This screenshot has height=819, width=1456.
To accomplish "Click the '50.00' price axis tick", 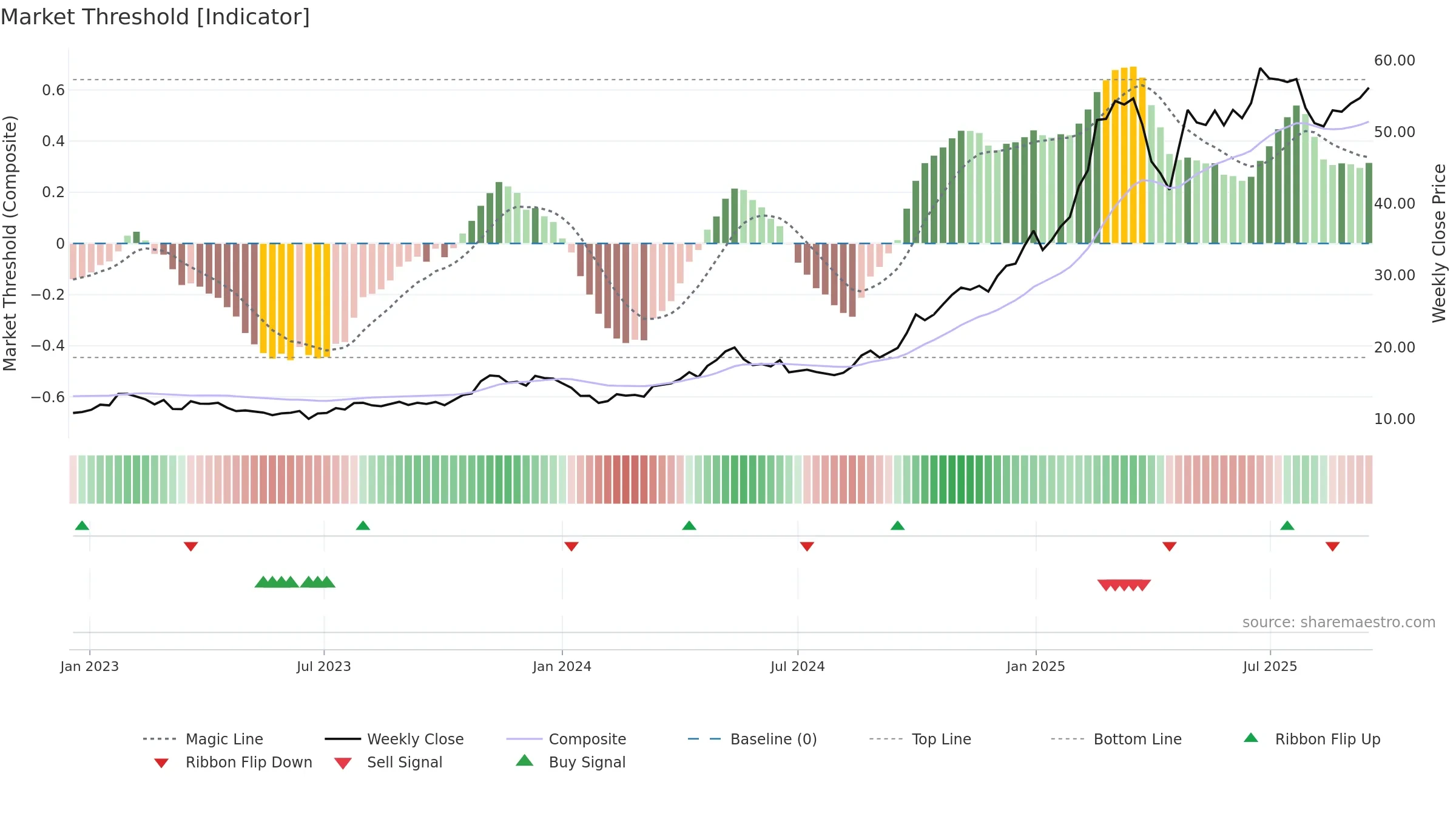I will click(x=1395, y=132).
